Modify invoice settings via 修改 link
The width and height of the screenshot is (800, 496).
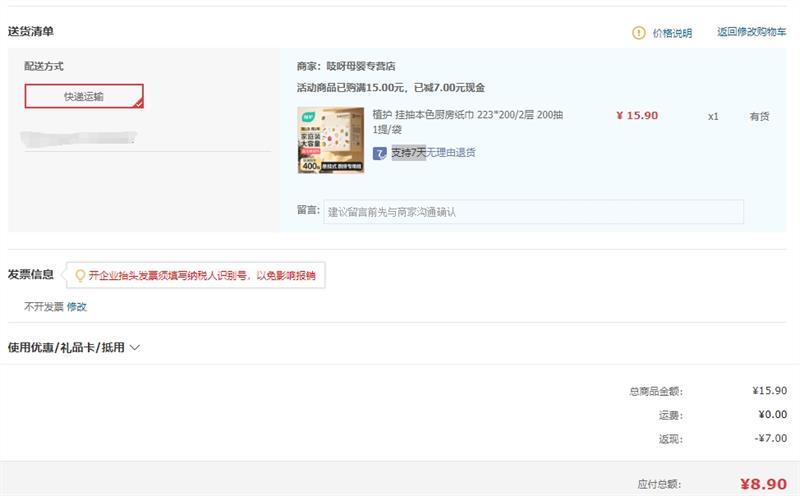(x=77, y=307)
